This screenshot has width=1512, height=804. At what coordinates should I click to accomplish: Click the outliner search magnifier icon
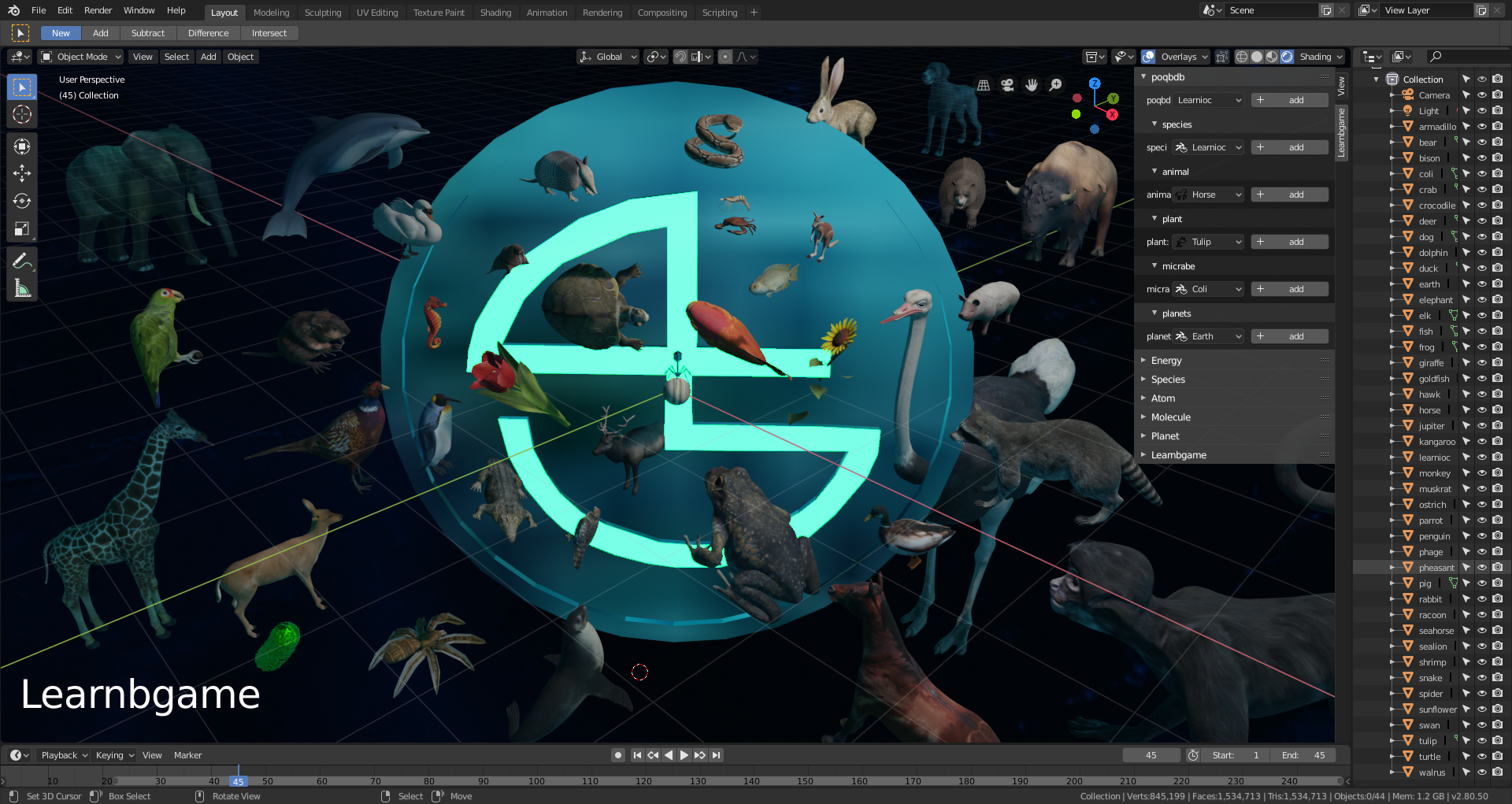coord(1436,57)
